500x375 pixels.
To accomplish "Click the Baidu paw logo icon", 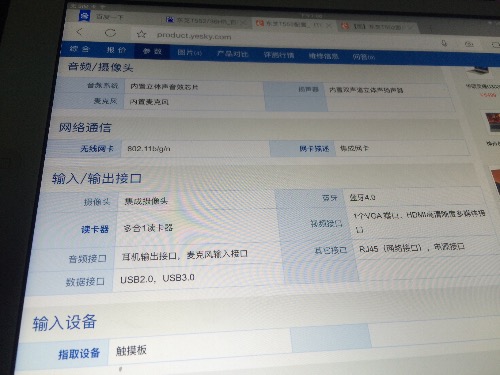I will 84,15.
